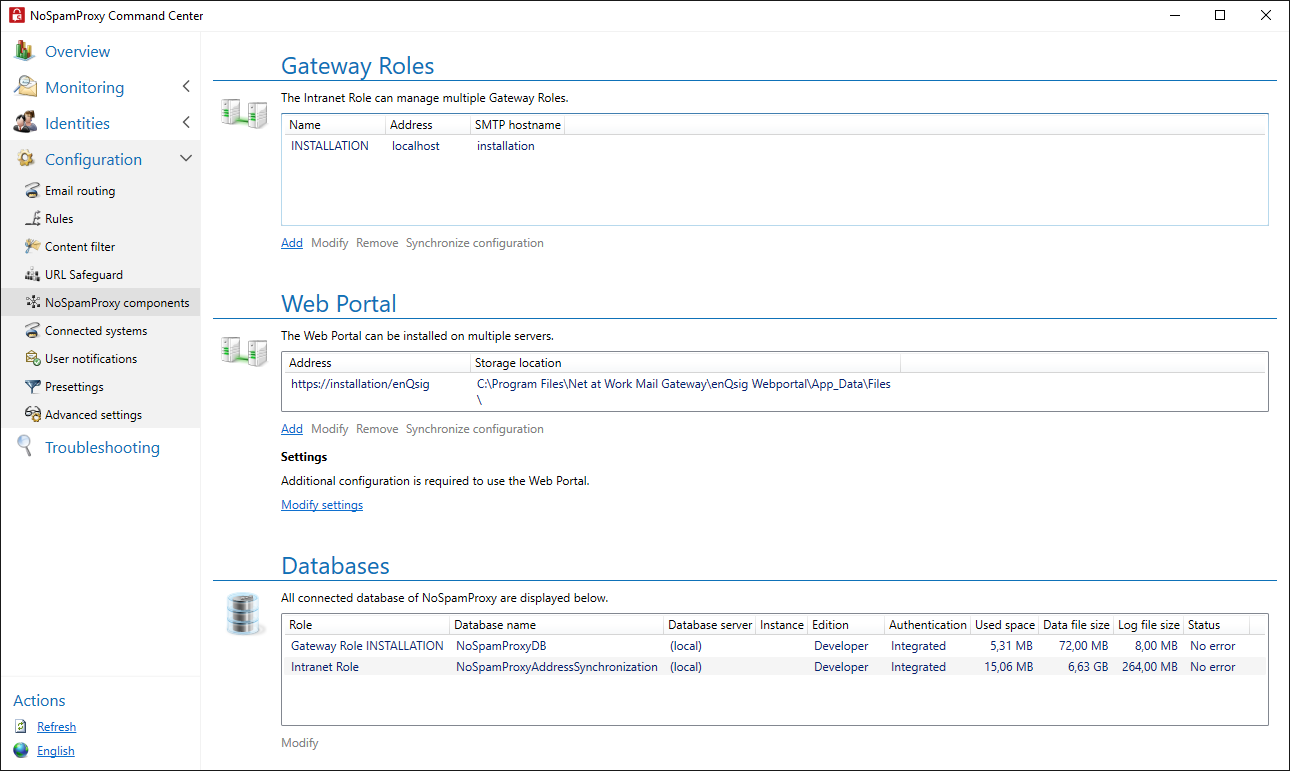
Task: Select the NoSpamProxyAddressSynchronization database row
Action: point(774,667)
